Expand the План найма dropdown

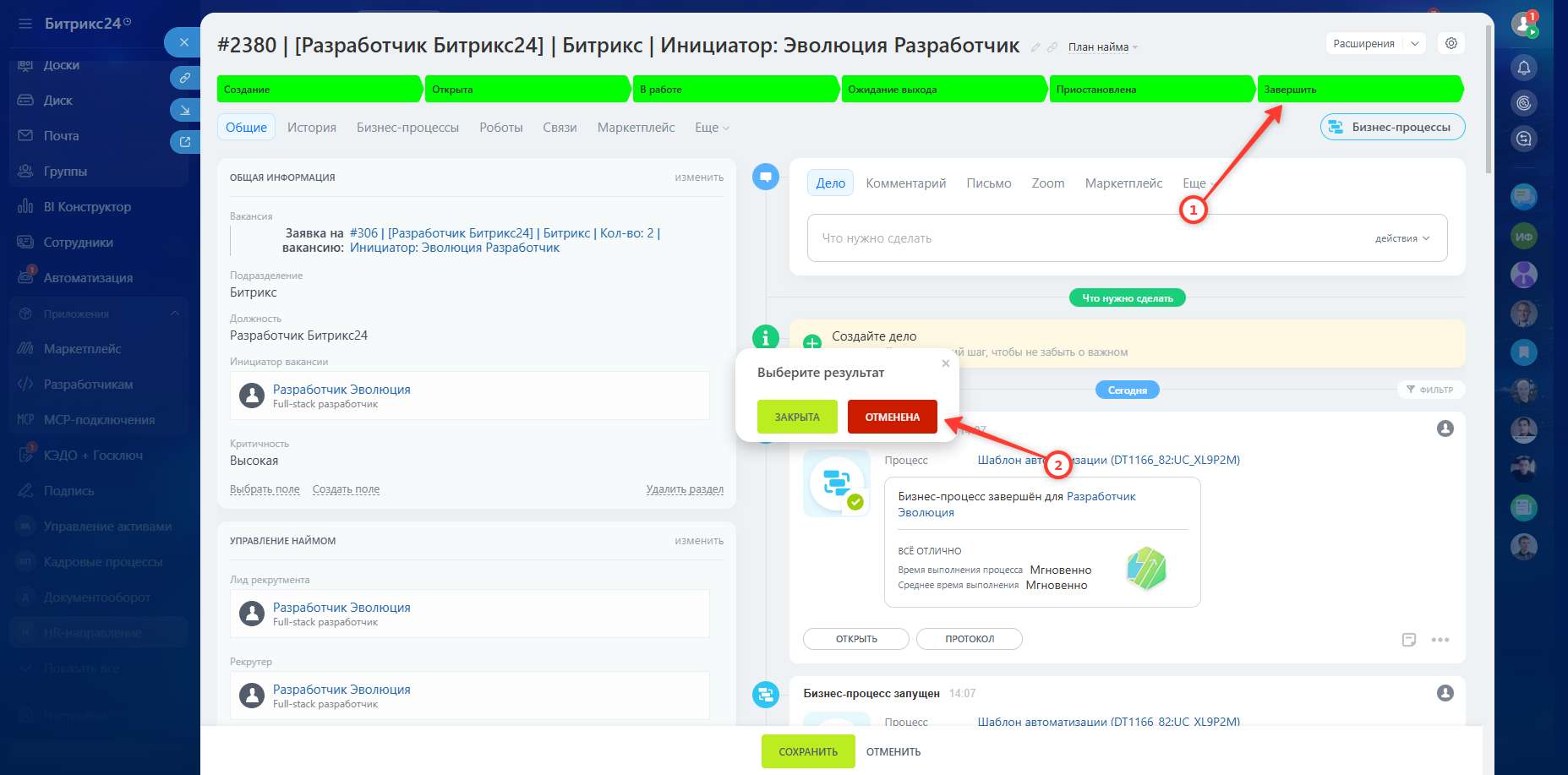pos(1103,47)
